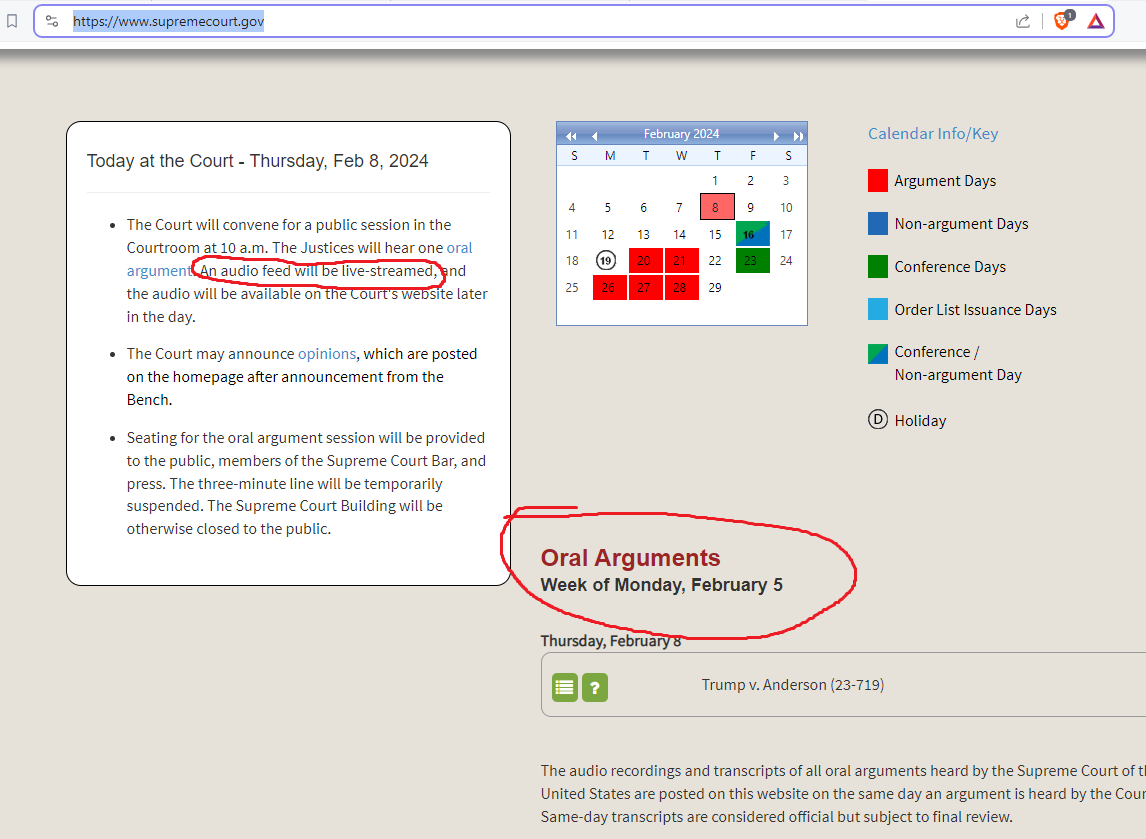Click 'Order List Issuance Days' legend label

pos(976,310)
